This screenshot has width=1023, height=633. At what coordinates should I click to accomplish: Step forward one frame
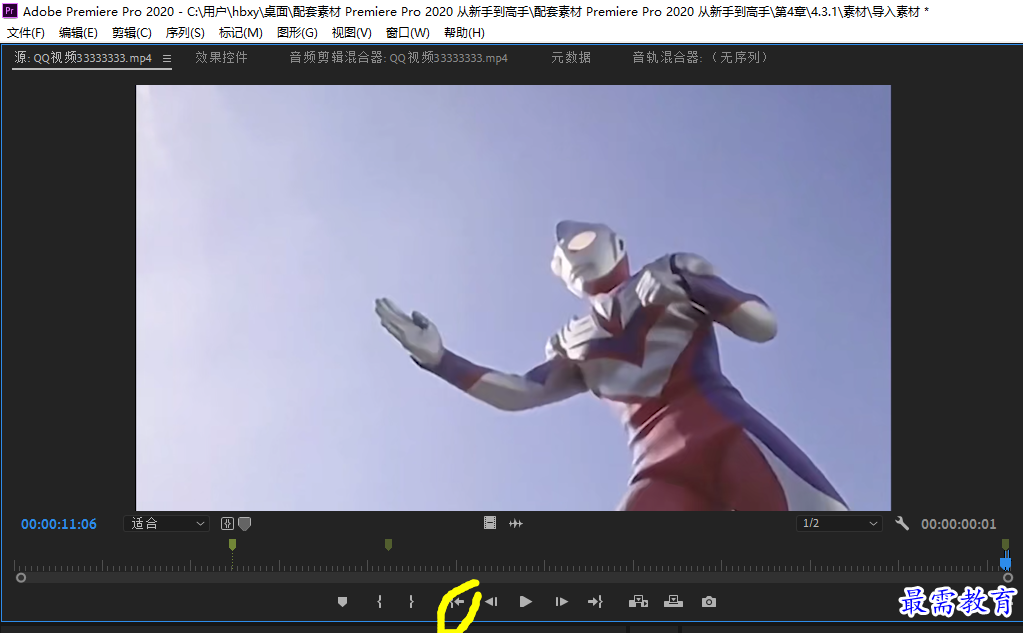point(561,602)
